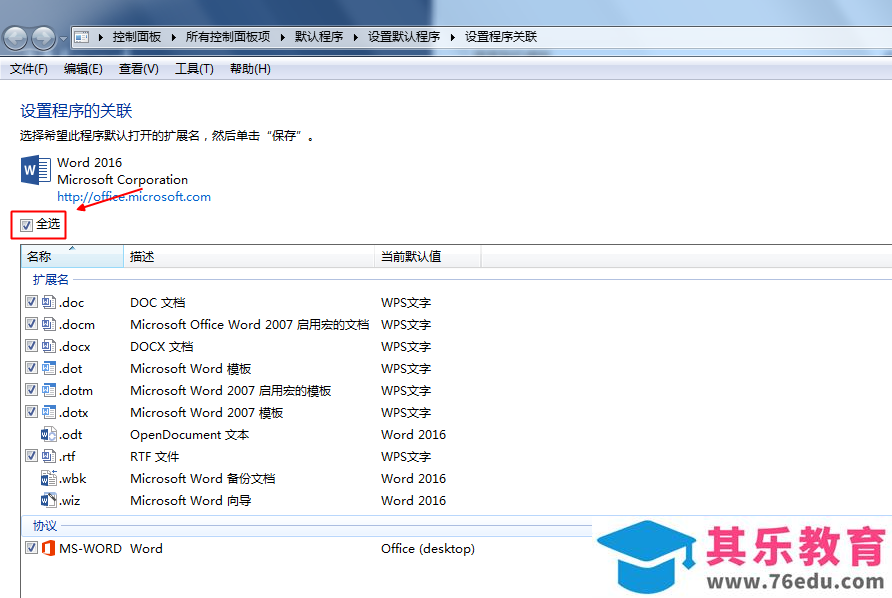Expand breadcrumb arrow after 所有控制面板项
The width and height of the screenshot is (892, 598).
point(283,38)
